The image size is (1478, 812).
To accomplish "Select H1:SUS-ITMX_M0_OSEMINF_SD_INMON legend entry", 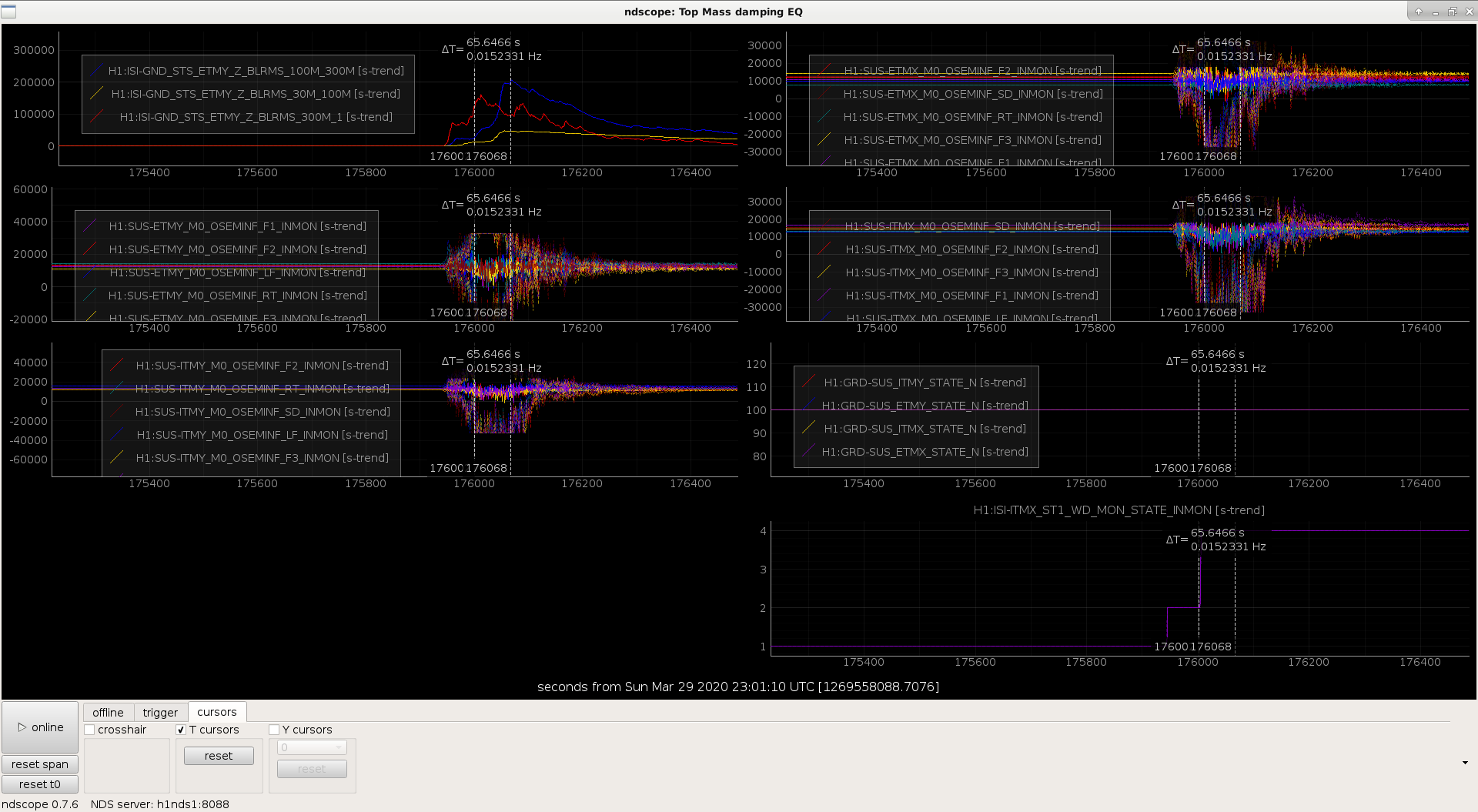I will click(x=972, y=226).
